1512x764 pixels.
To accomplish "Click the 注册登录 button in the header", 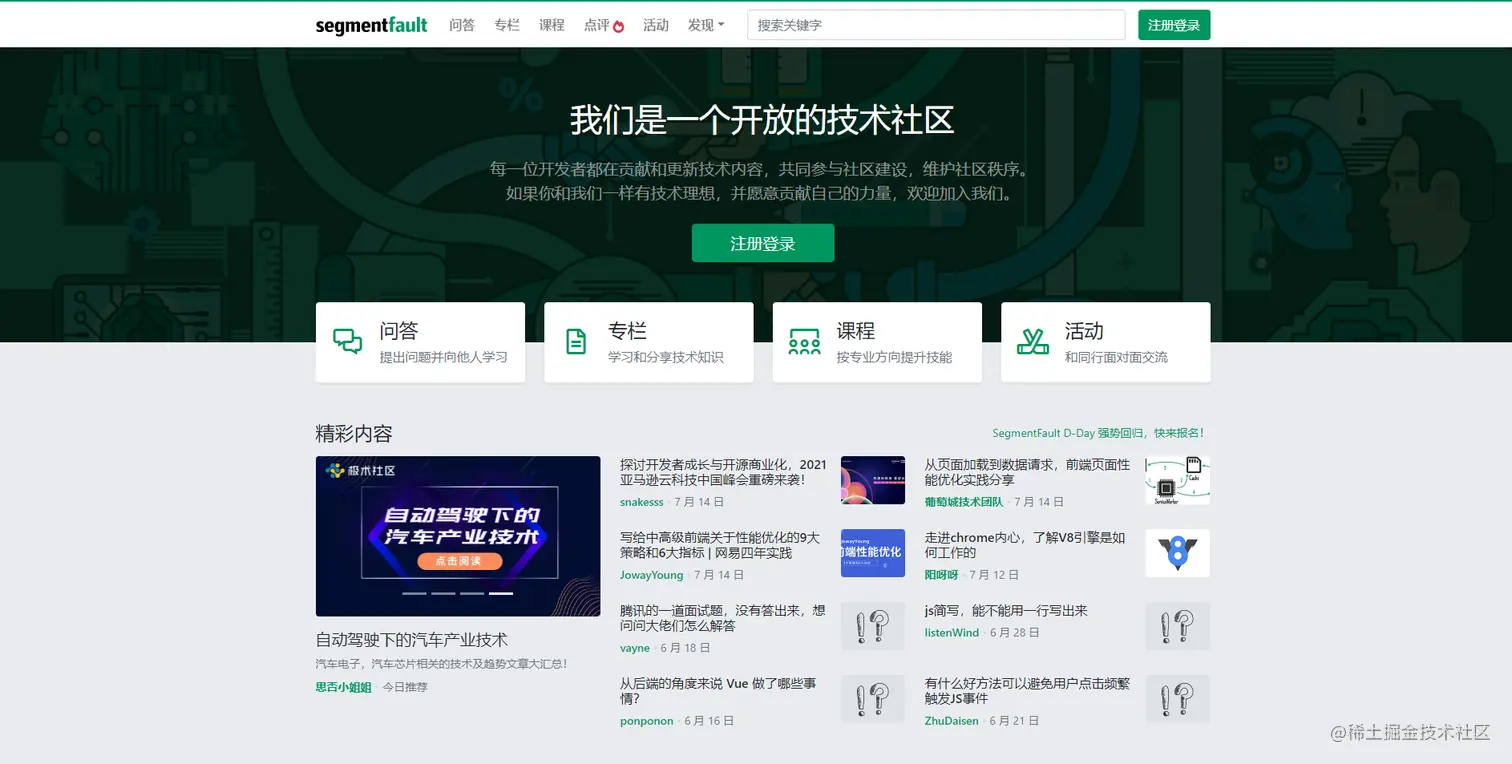I will tap(1174, 25).
